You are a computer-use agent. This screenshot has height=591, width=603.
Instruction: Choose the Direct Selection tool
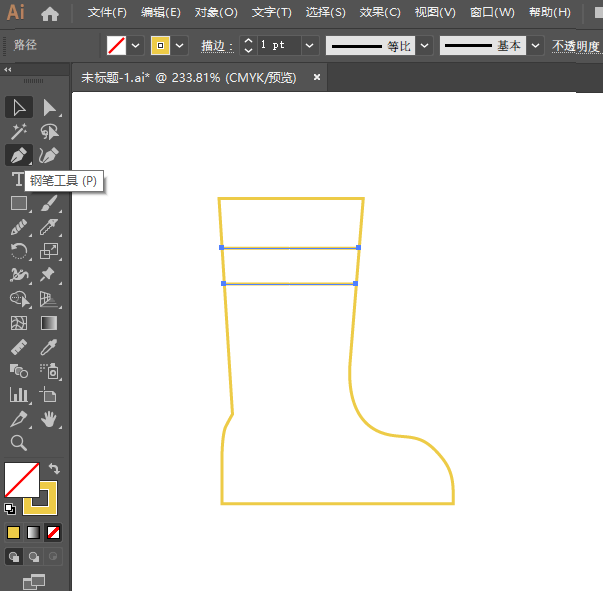[49, 108]
